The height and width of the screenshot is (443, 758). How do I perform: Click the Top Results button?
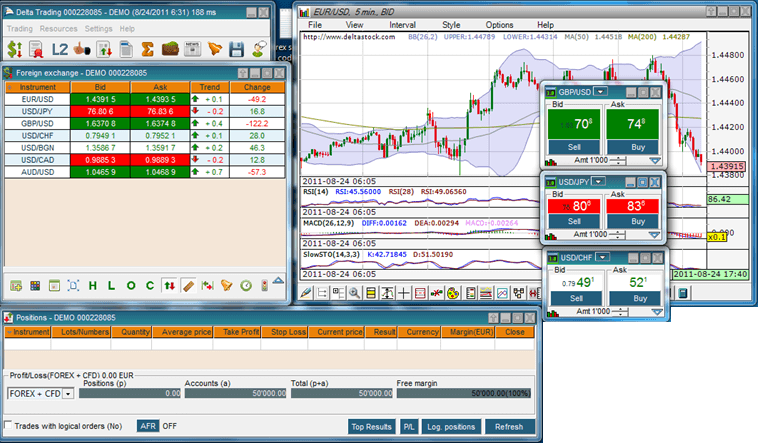pos(371,427)
